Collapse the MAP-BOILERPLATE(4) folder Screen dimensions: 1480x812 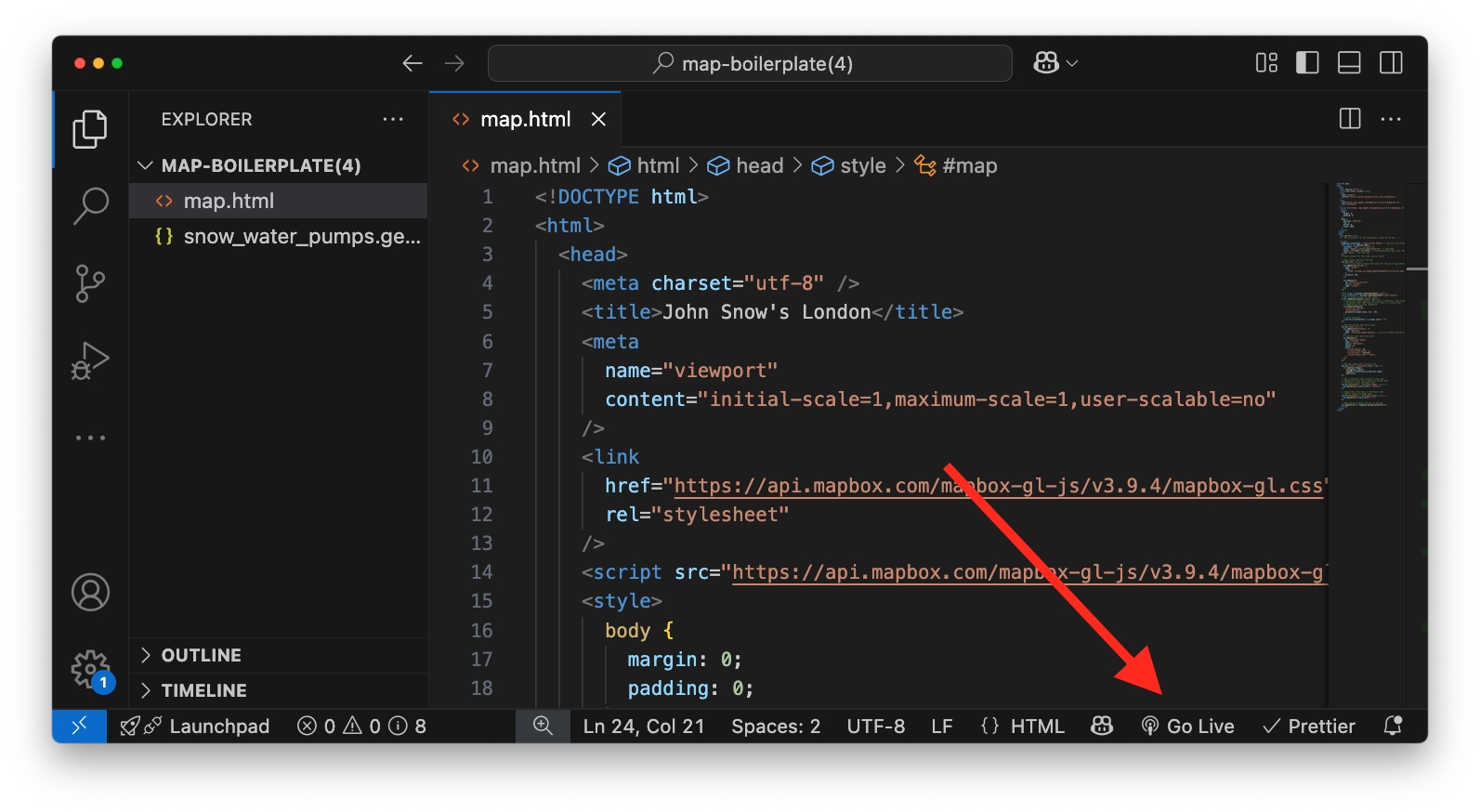tap(146, 165)
